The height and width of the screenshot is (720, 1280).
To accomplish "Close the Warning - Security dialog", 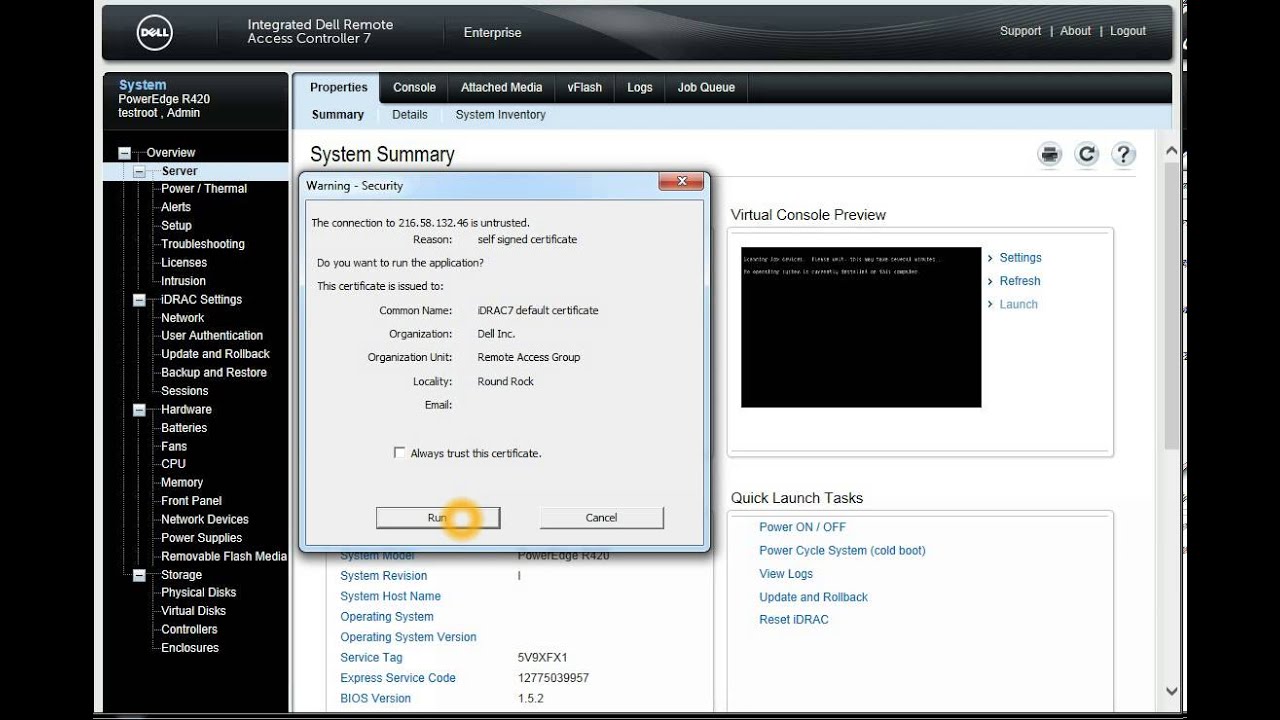I will (682, 182).
